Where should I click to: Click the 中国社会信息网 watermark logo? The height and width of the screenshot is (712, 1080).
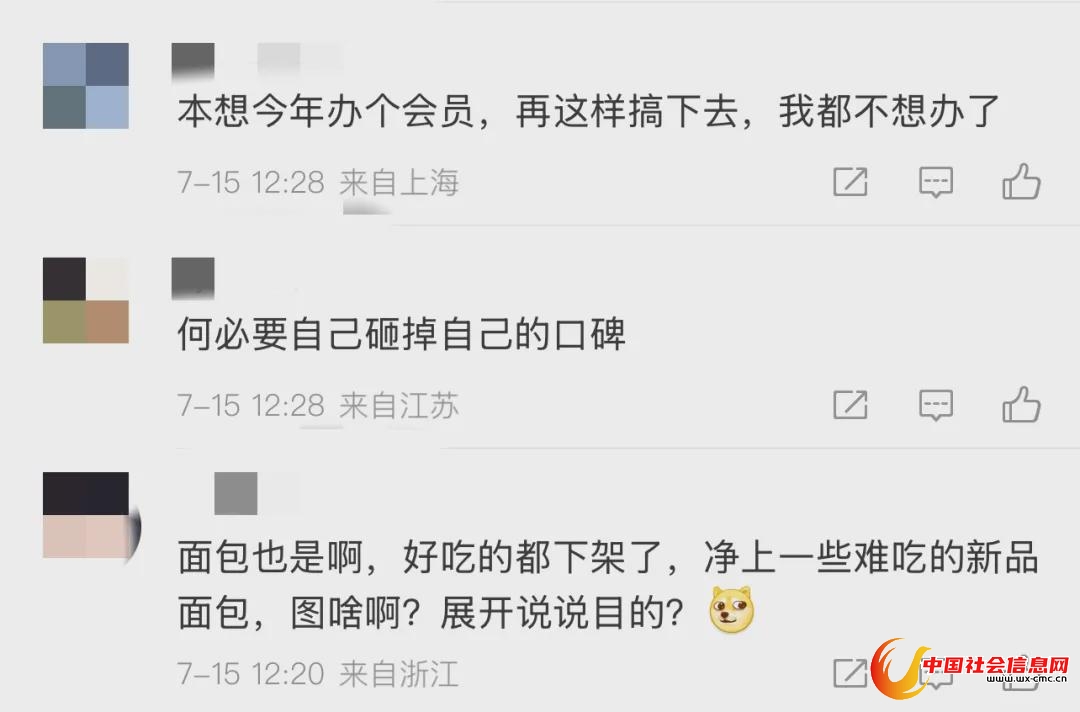970,669
